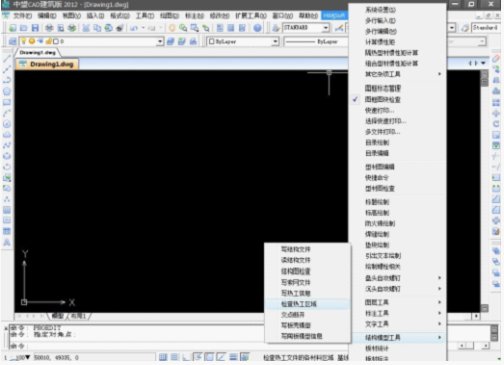Click the Print icon in toolbar
504x365 pixels.
coord(49,28)
